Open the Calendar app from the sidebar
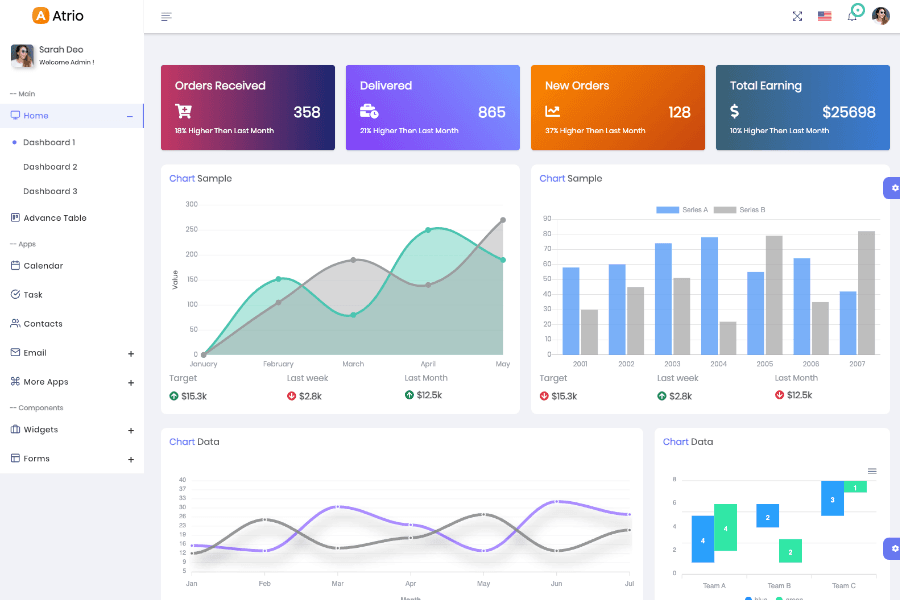The width and height of the screenshot is (900, 600). pyautogui.click(x=43, y=265)
